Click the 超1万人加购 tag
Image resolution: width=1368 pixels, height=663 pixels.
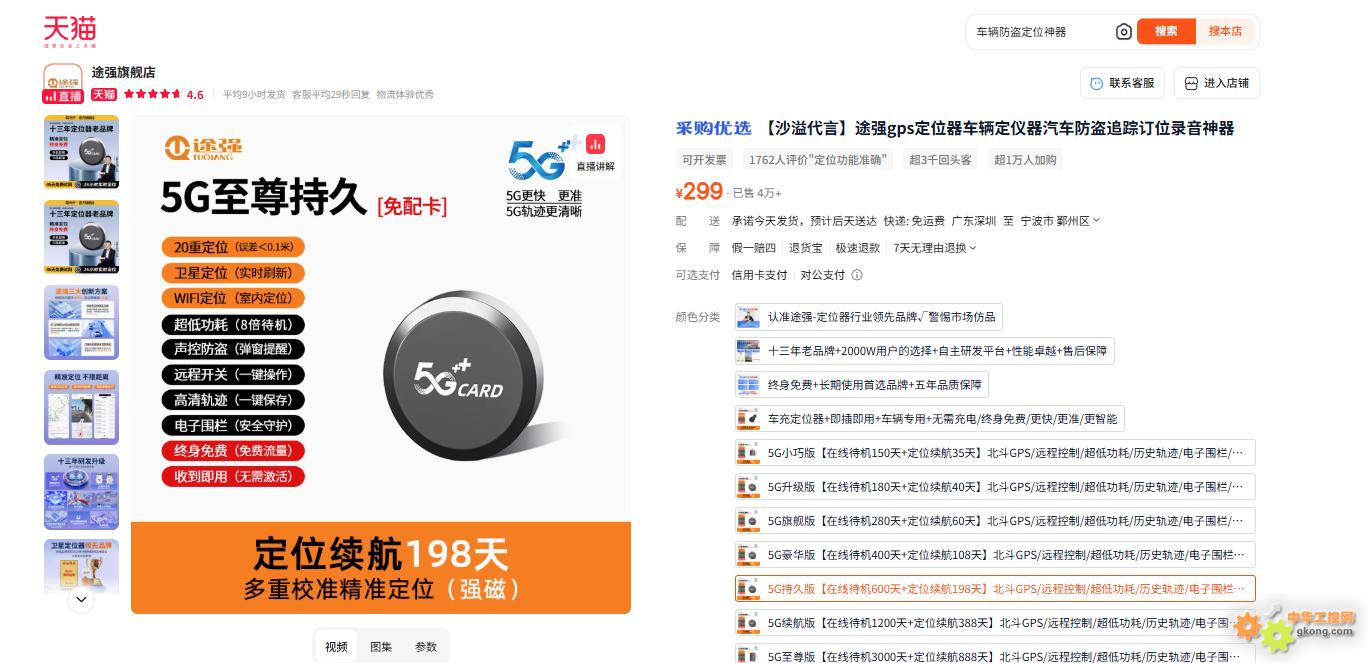click(x=1025, y=160)
